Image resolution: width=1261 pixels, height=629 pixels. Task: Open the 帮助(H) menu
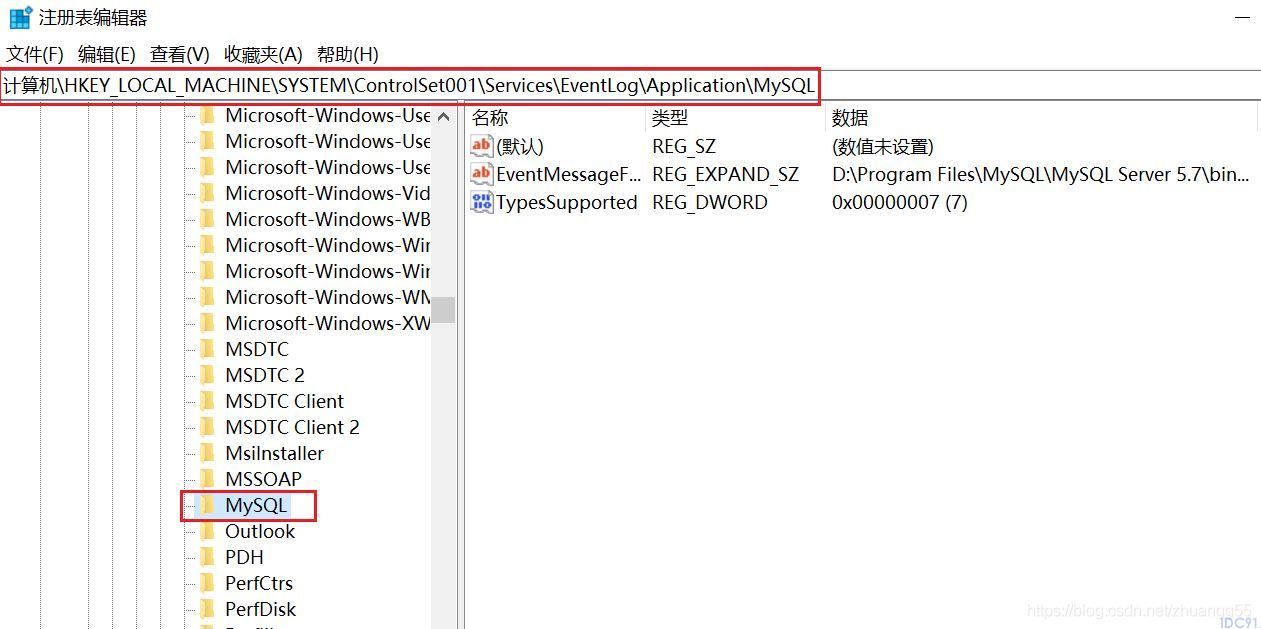coord(348,54)
